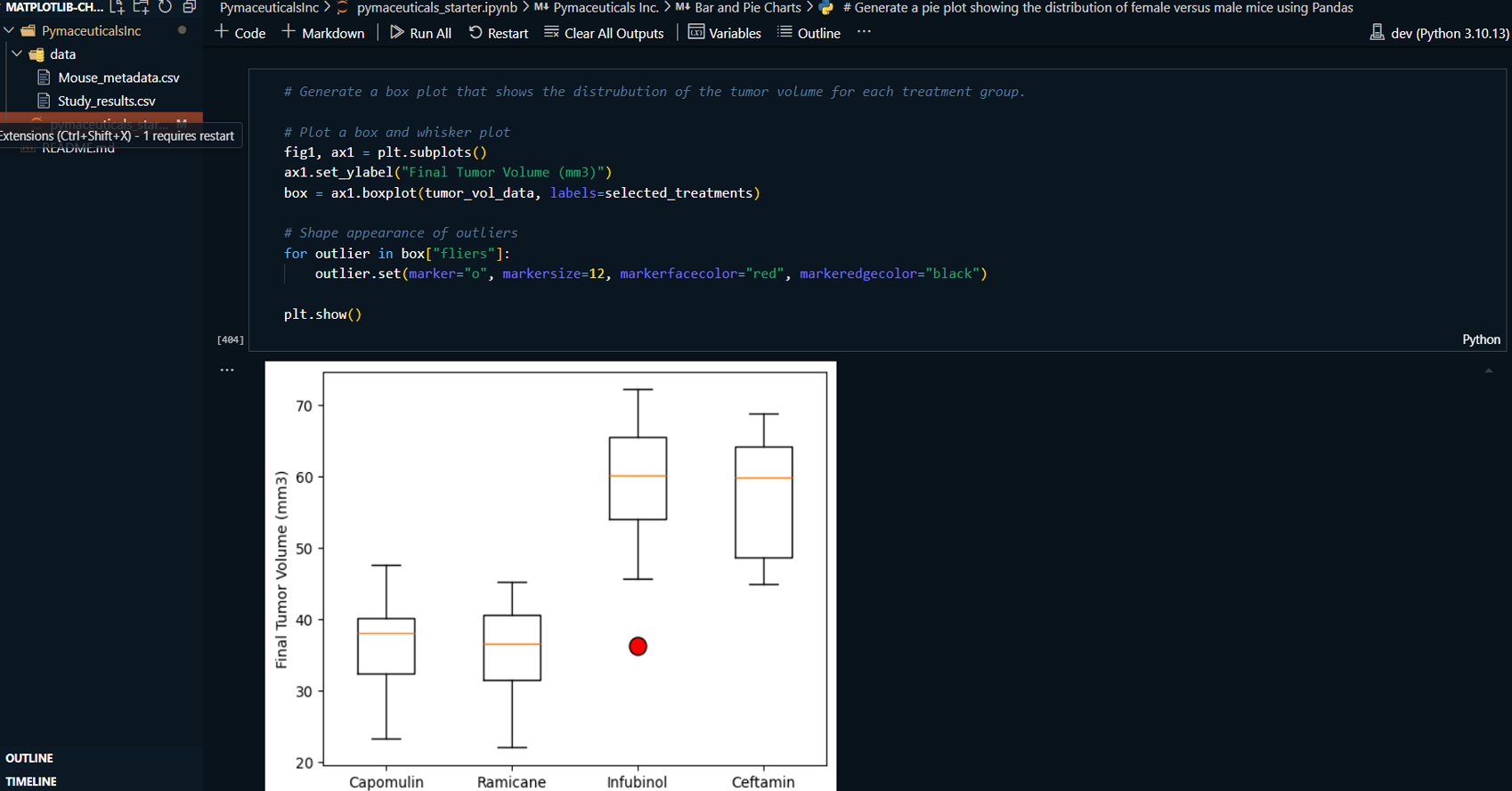Expand the TIMELINE panel
This screenshot has width=1512, height=791.
point(31,781)
